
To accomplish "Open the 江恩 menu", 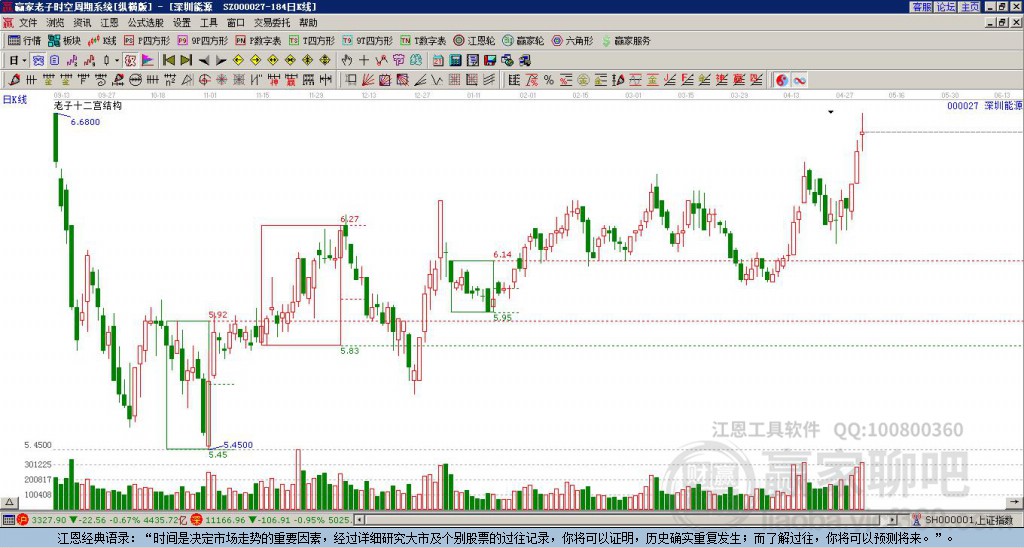I will point(110,23).
